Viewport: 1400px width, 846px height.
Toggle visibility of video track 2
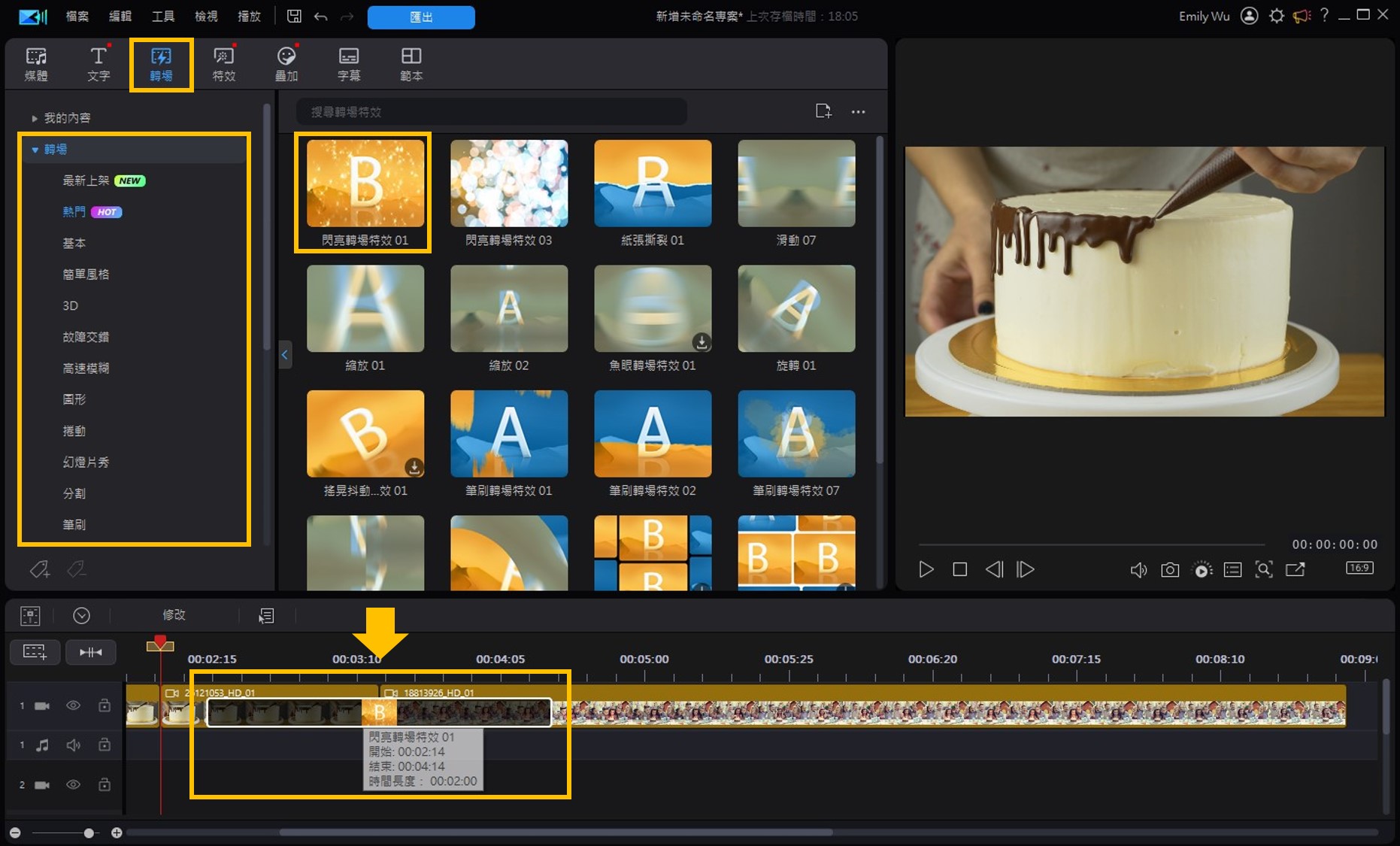(x=73, y=784)
